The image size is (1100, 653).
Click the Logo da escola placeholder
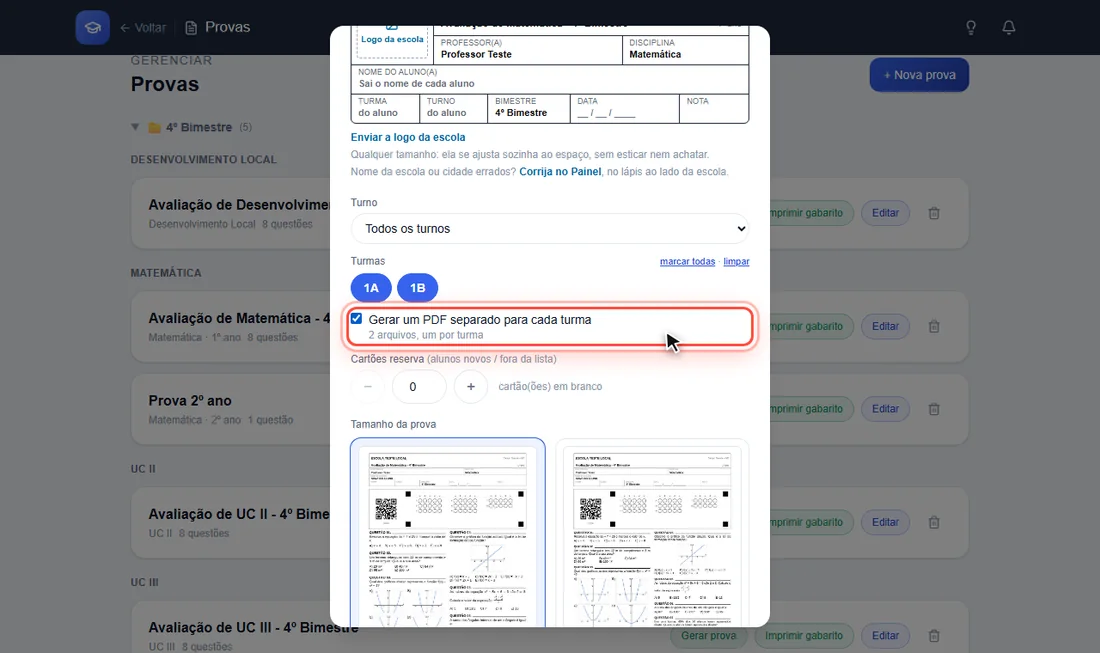[x=392, y=41]
